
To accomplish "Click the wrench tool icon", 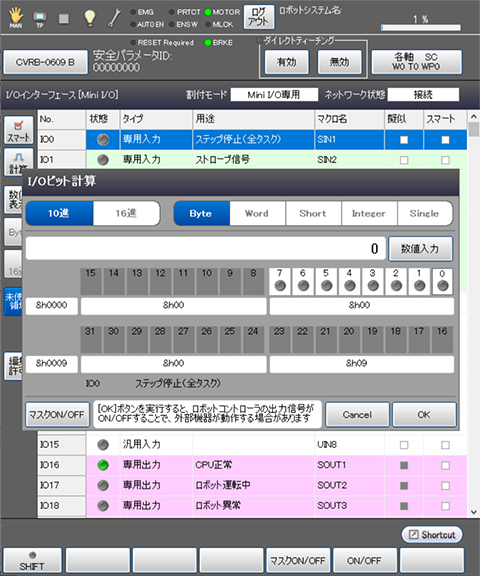I will pyautogui.click(x=115, y=18).
